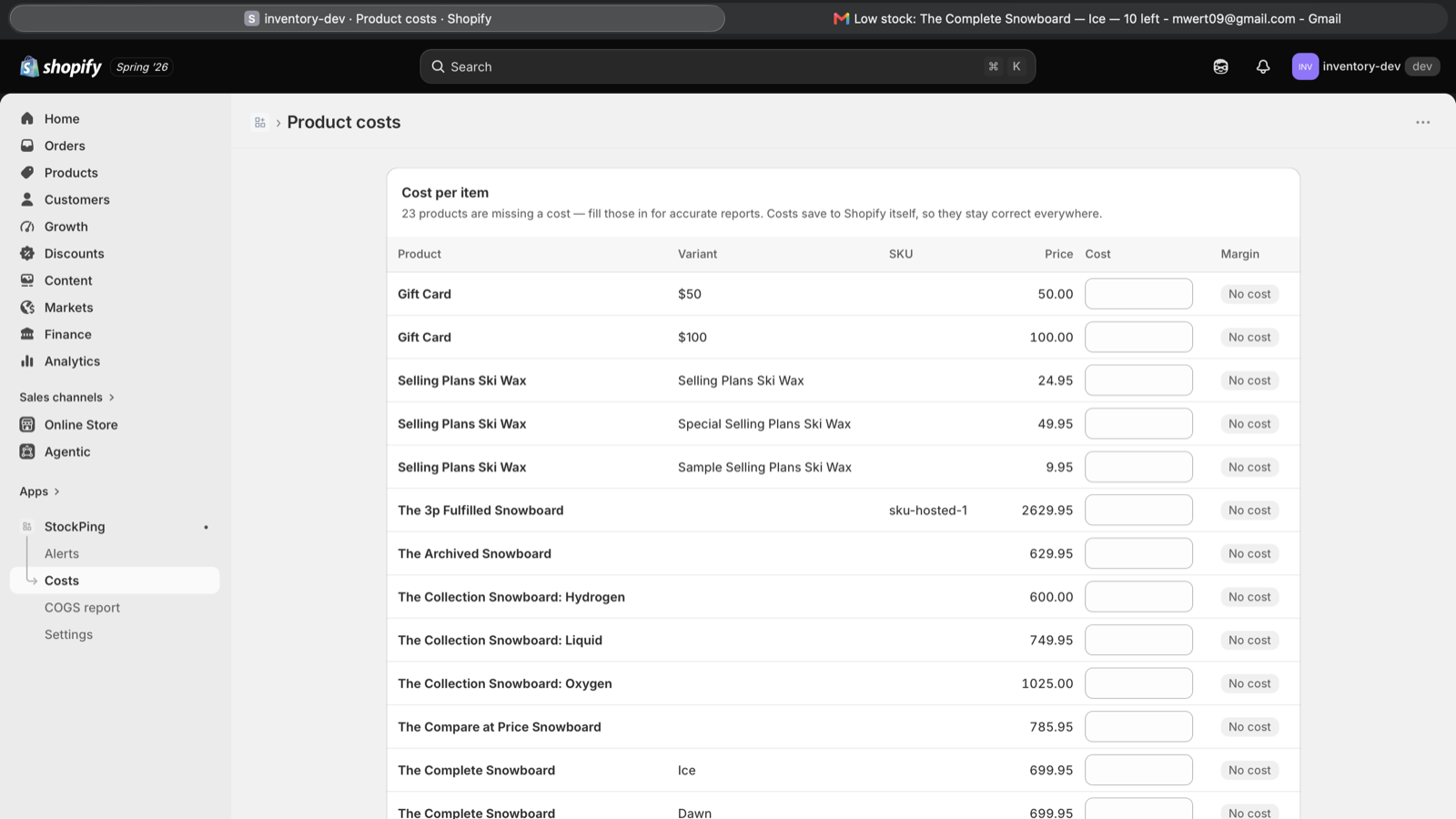
Task: Open the Products section
Action: click(x=71, y=173)
